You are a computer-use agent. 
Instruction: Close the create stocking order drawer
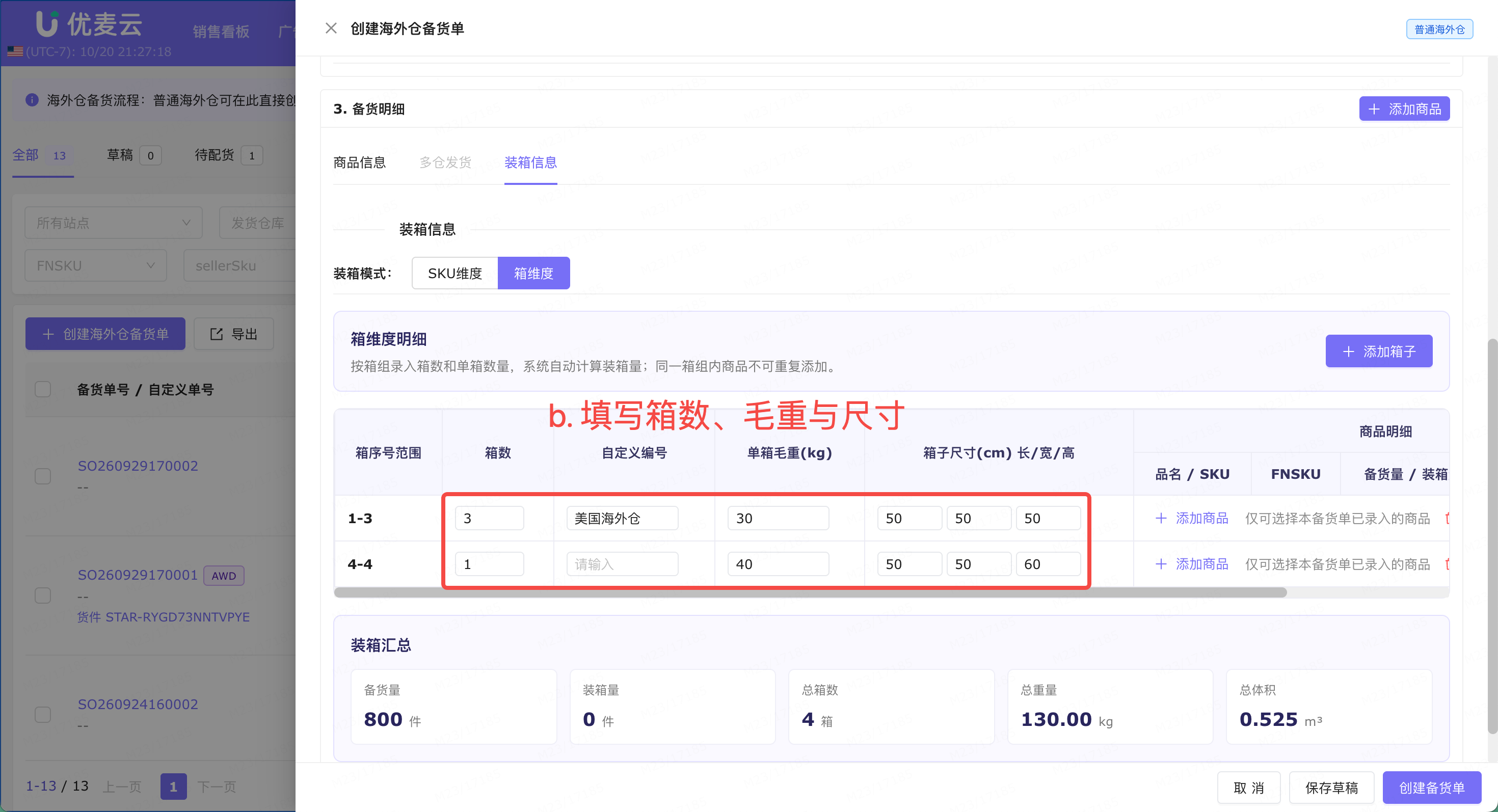[331, 28]
